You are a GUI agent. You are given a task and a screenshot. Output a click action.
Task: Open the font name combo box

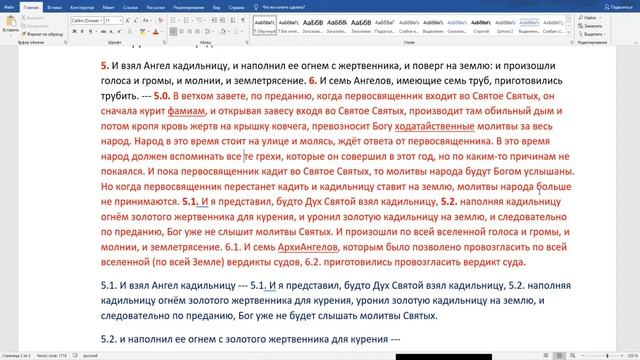click(87, 20)
